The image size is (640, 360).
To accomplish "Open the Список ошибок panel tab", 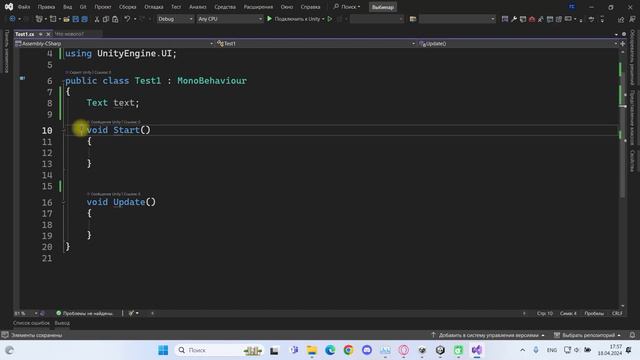I will click(31, 323).
